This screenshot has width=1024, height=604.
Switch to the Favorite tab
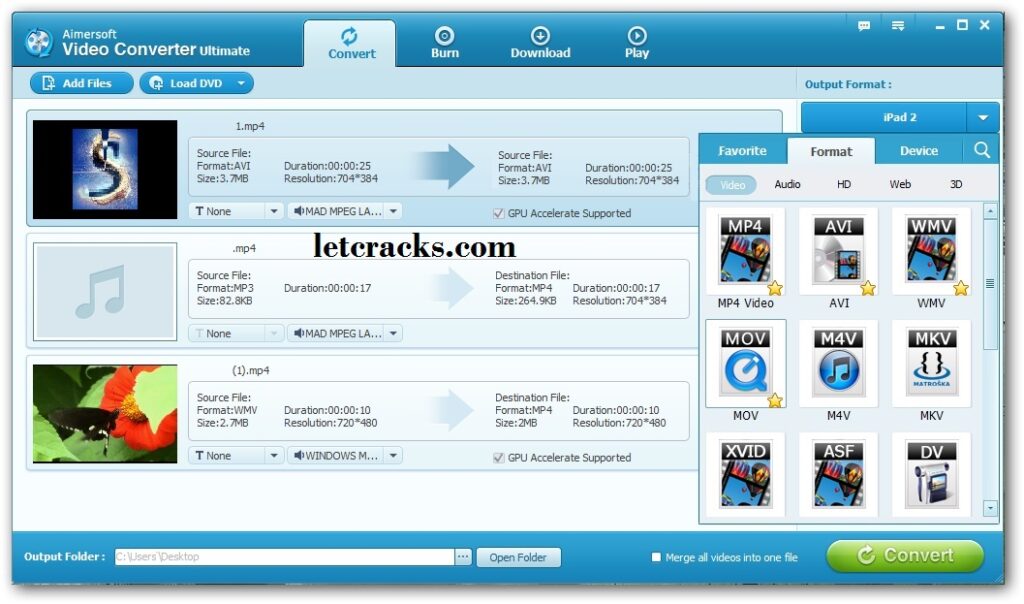(743, 151)
